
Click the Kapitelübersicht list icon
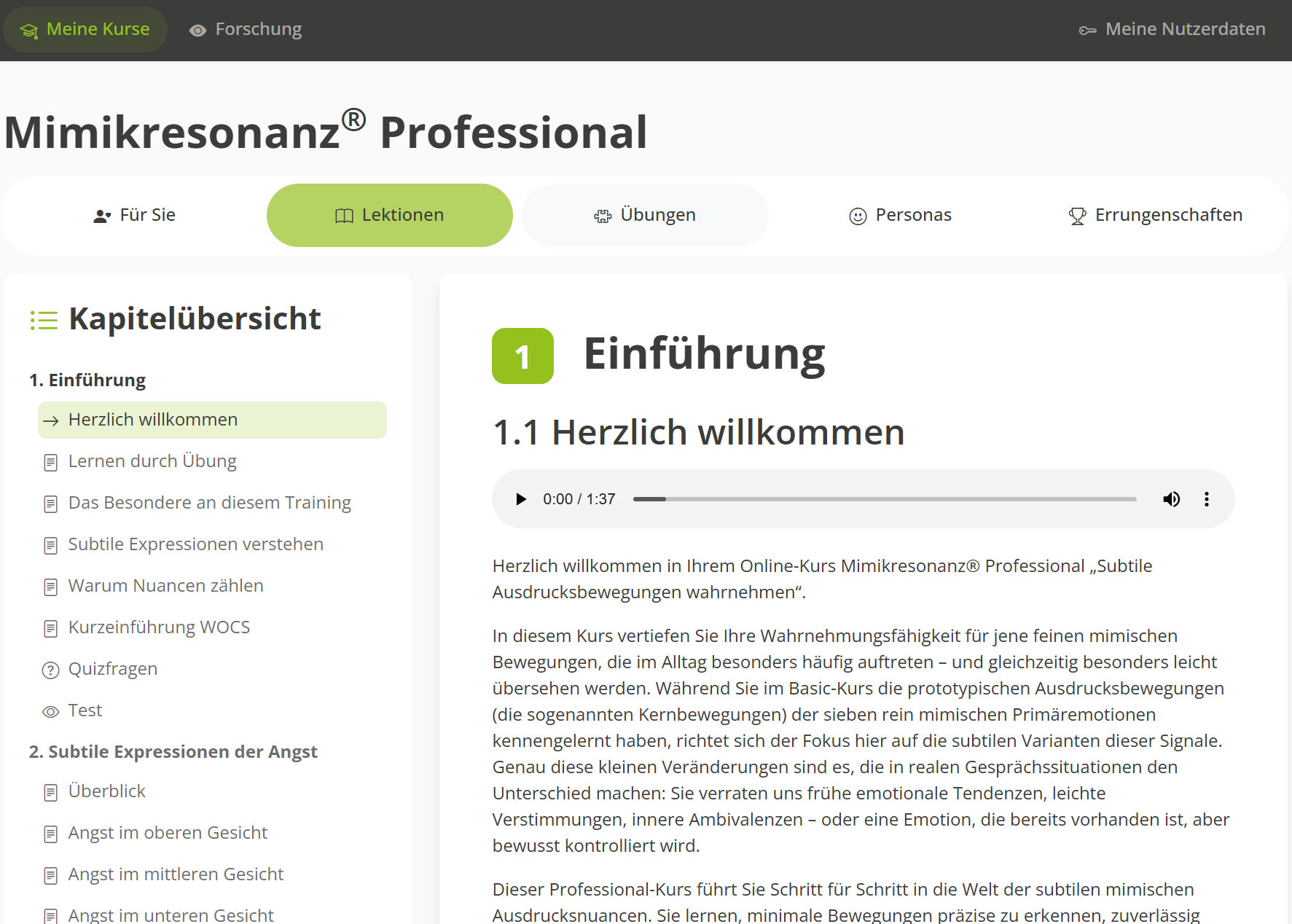pyautogui.click(x=44, y=320)
